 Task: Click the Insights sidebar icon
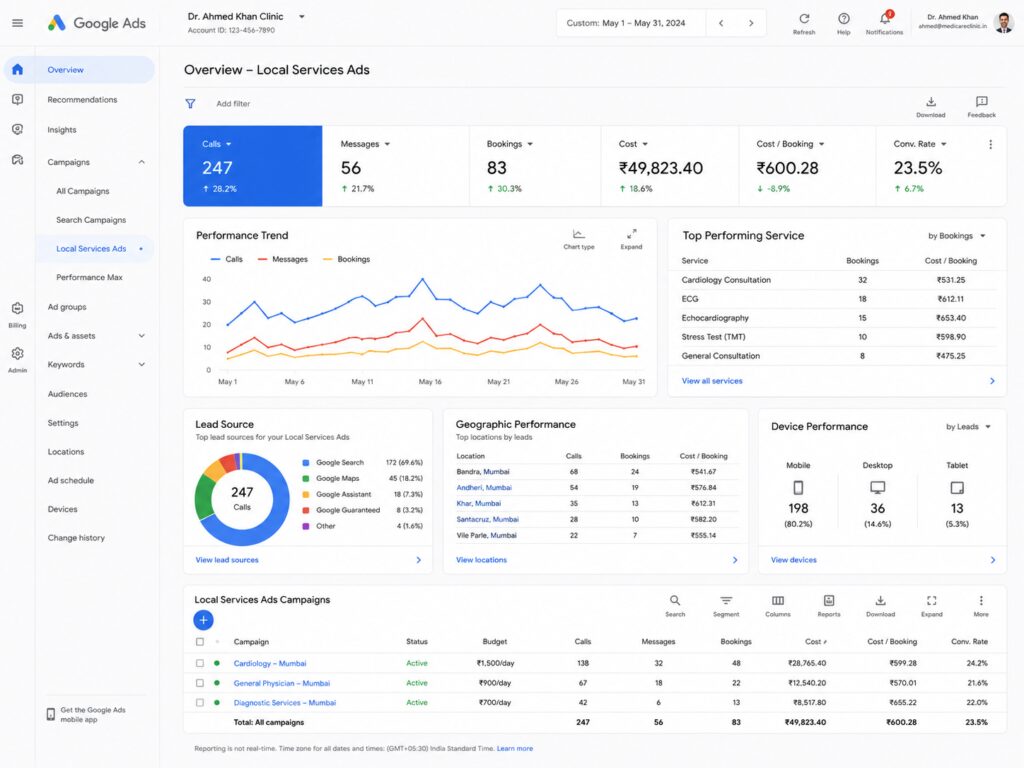point(18,129)
